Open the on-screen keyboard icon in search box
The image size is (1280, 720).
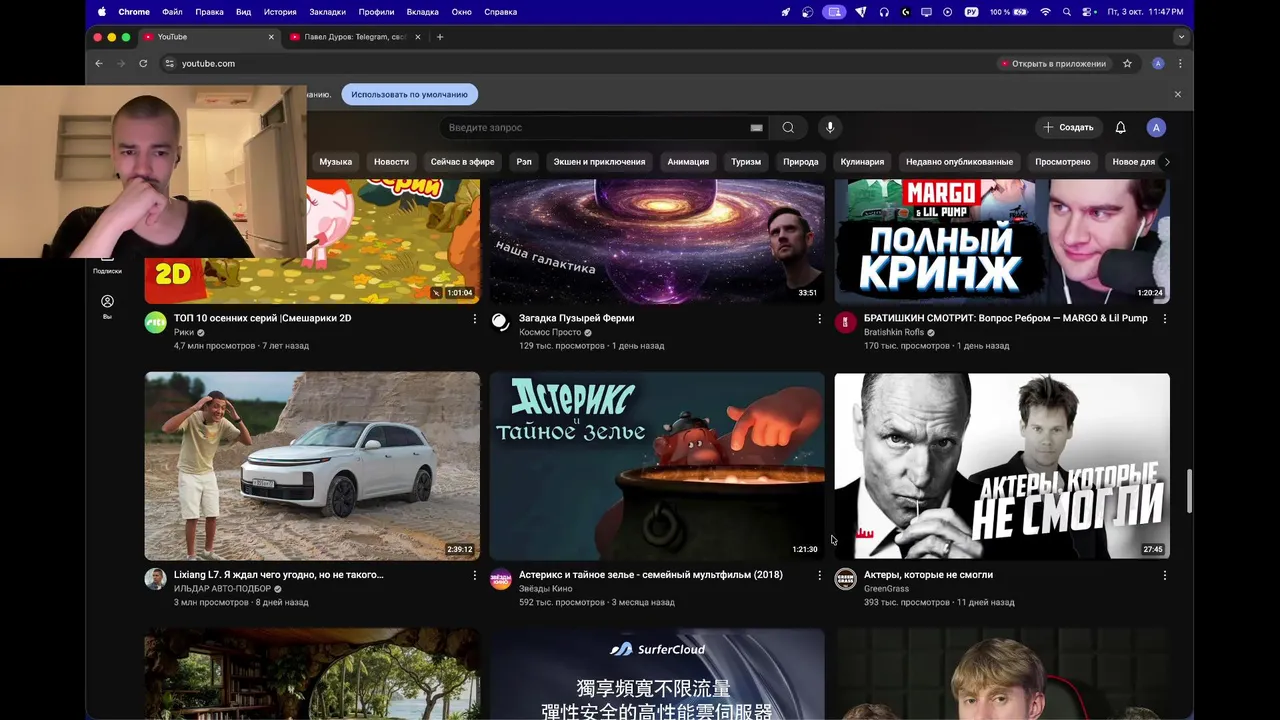tap(756, 127)
